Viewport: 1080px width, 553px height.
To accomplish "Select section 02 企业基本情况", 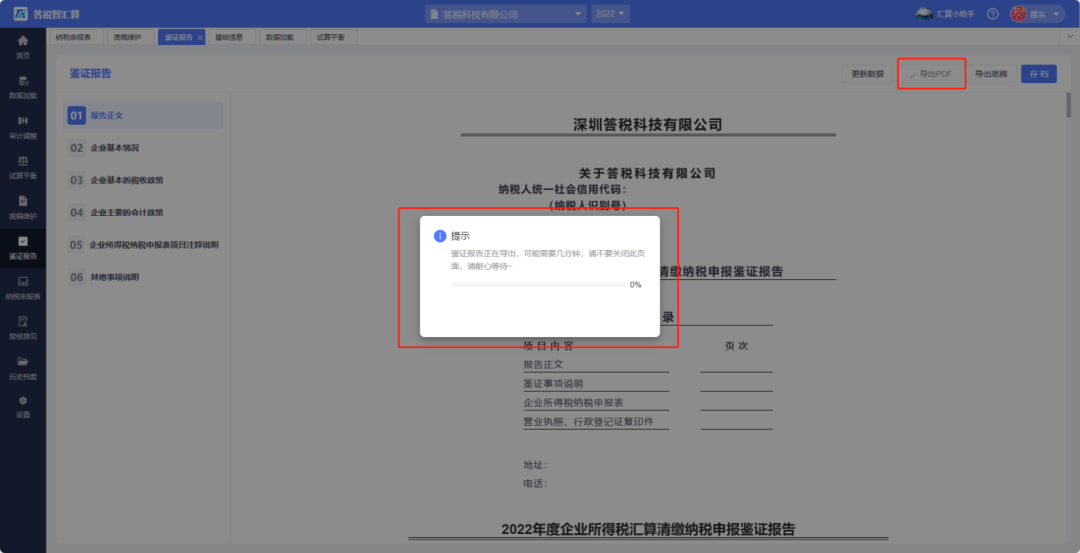I will [x=144, y=148].
